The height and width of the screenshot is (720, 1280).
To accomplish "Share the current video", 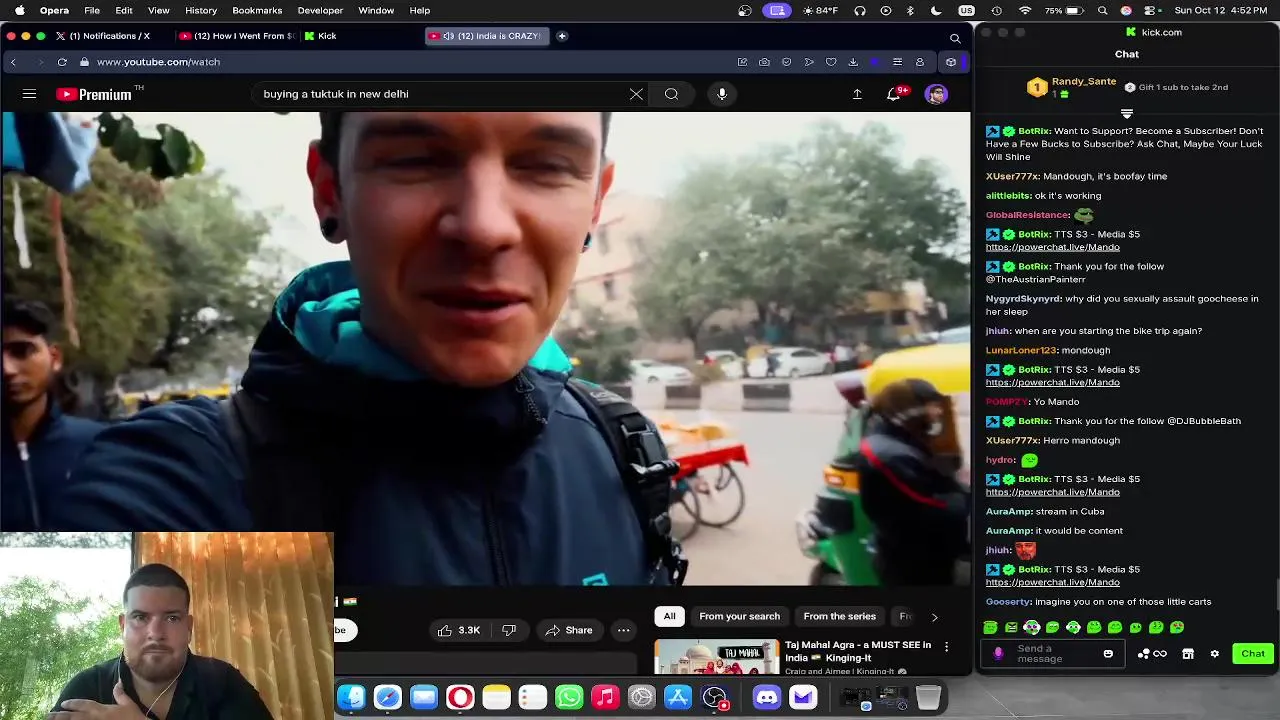I will coord(569,630).
